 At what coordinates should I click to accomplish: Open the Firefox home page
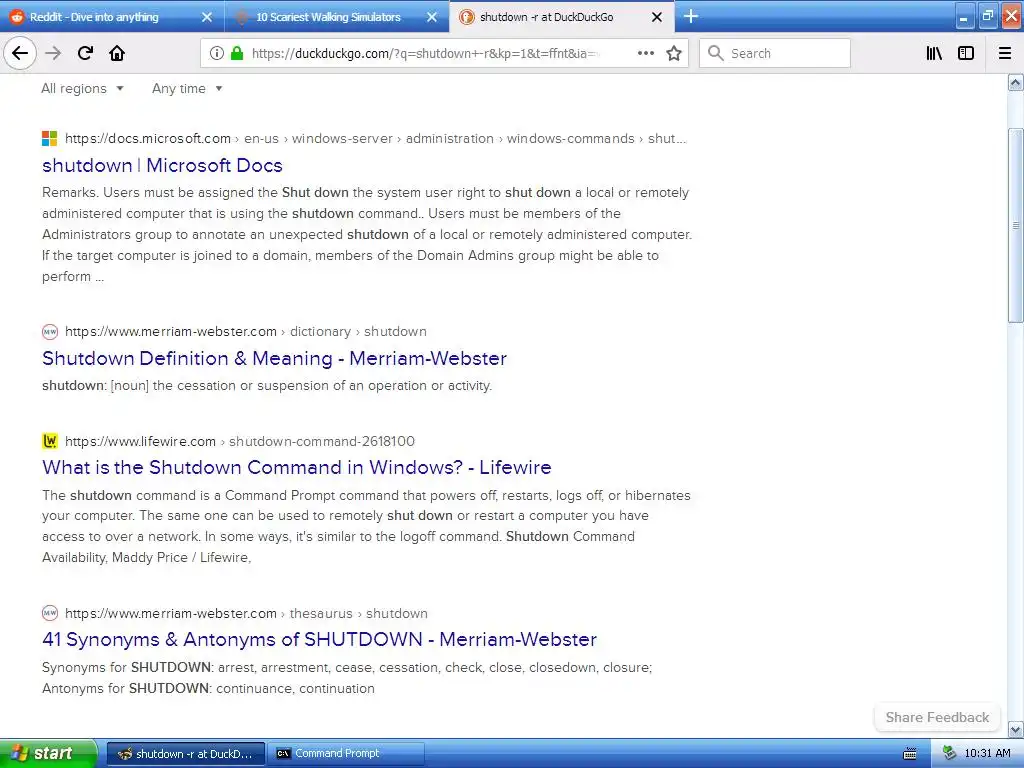coord(117,54)
